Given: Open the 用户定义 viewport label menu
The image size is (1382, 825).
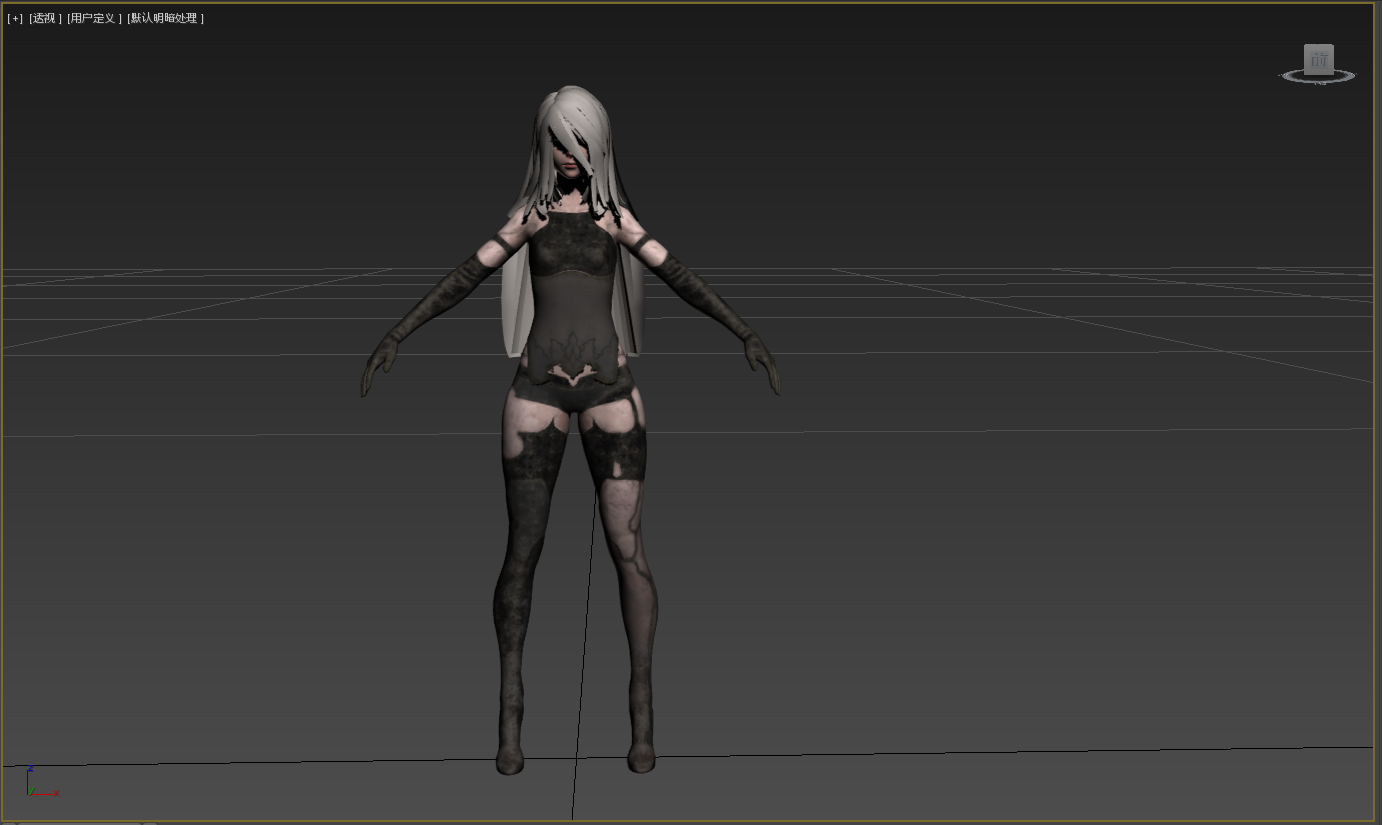Looking at the screenshot, I should [x=94, y=18].
